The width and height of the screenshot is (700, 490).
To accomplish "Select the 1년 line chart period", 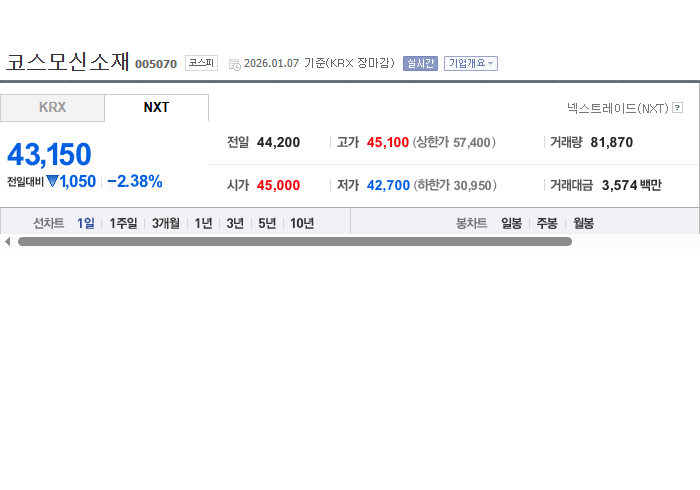I will (203, 223).
